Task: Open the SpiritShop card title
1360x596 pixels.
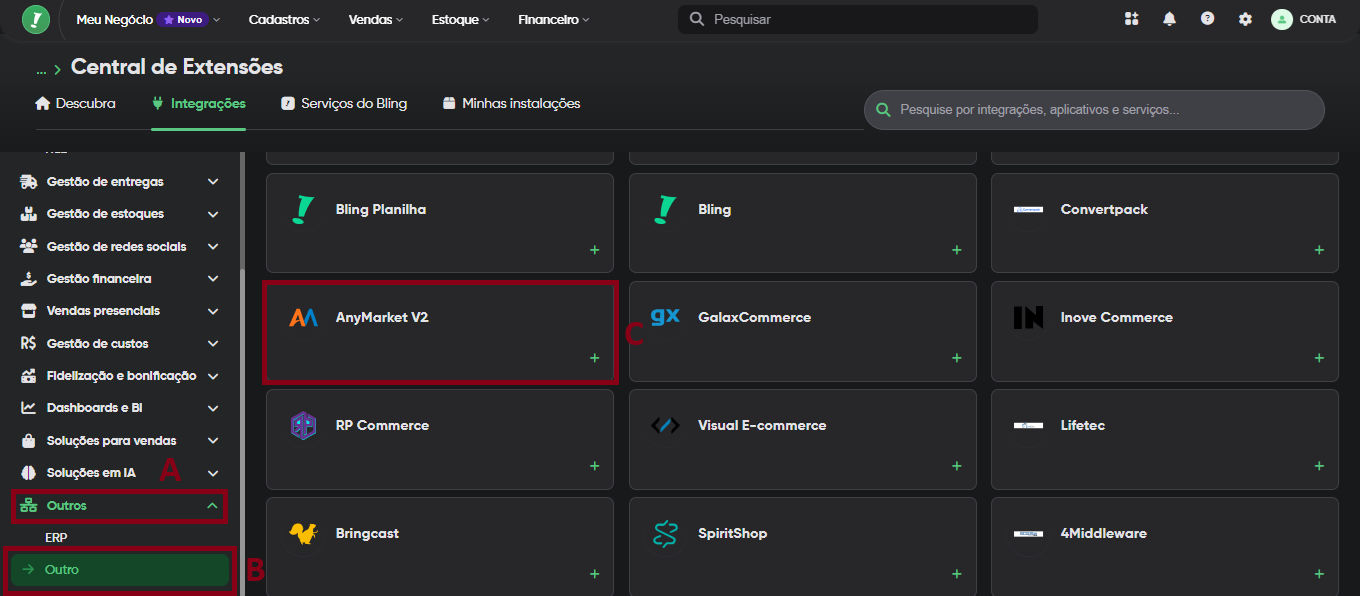Action: pyautogui.click(x=732, y=534)
